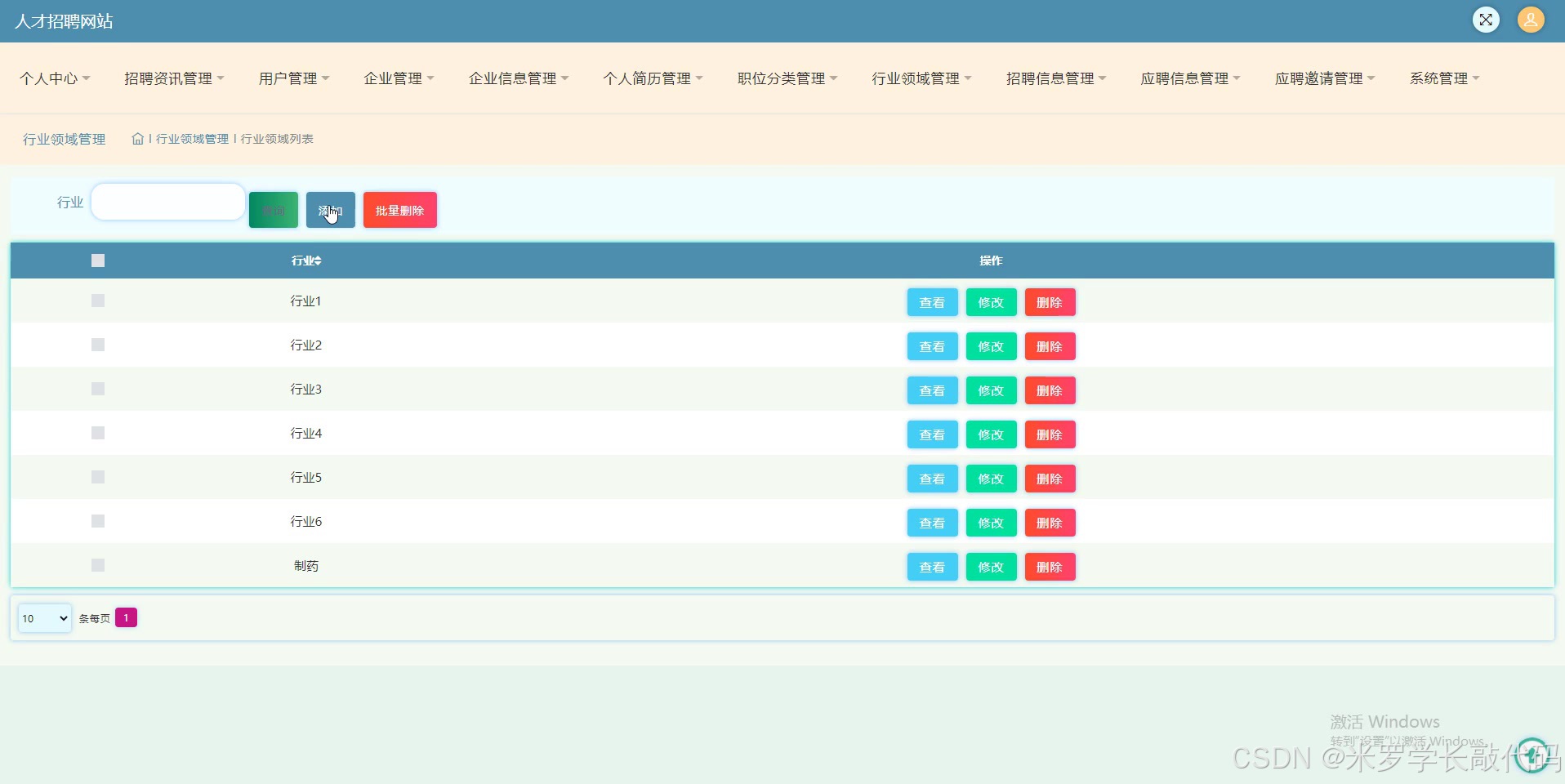The height and width of the screenshot is (784, 1565).
Task: Click 查看 for row 行业3
Action: tap(932, 390)
